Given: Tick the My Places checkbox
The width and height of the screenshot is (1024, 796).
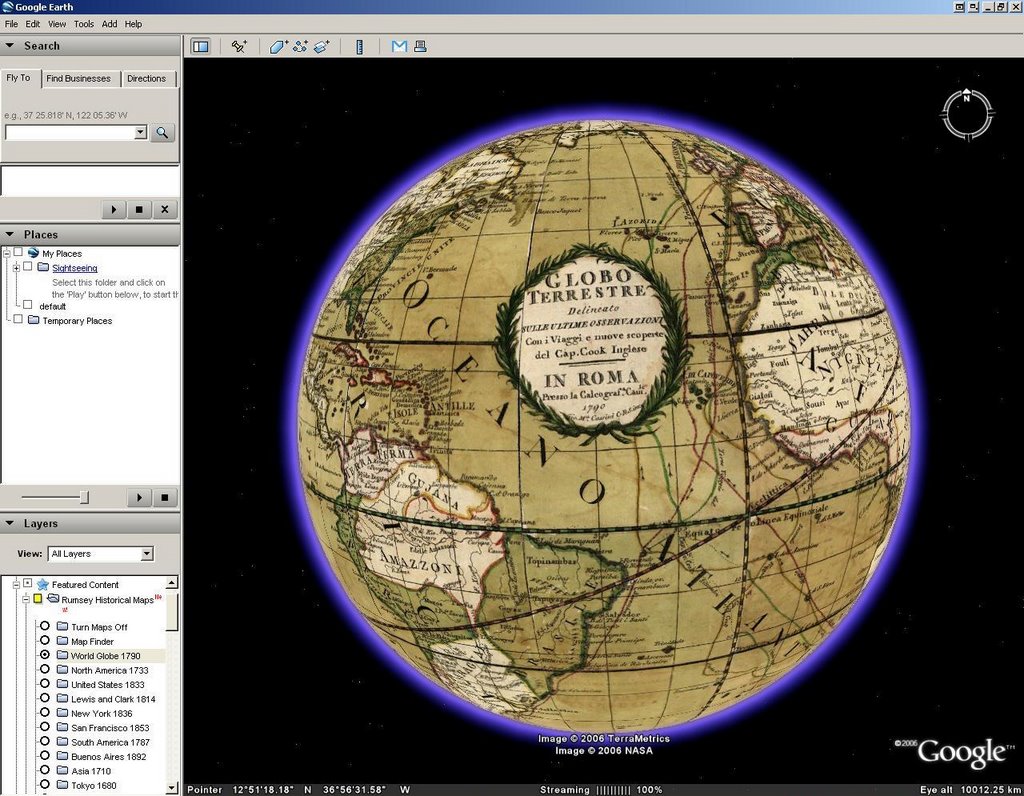Looking at the screenshot, I should point(18,252).
